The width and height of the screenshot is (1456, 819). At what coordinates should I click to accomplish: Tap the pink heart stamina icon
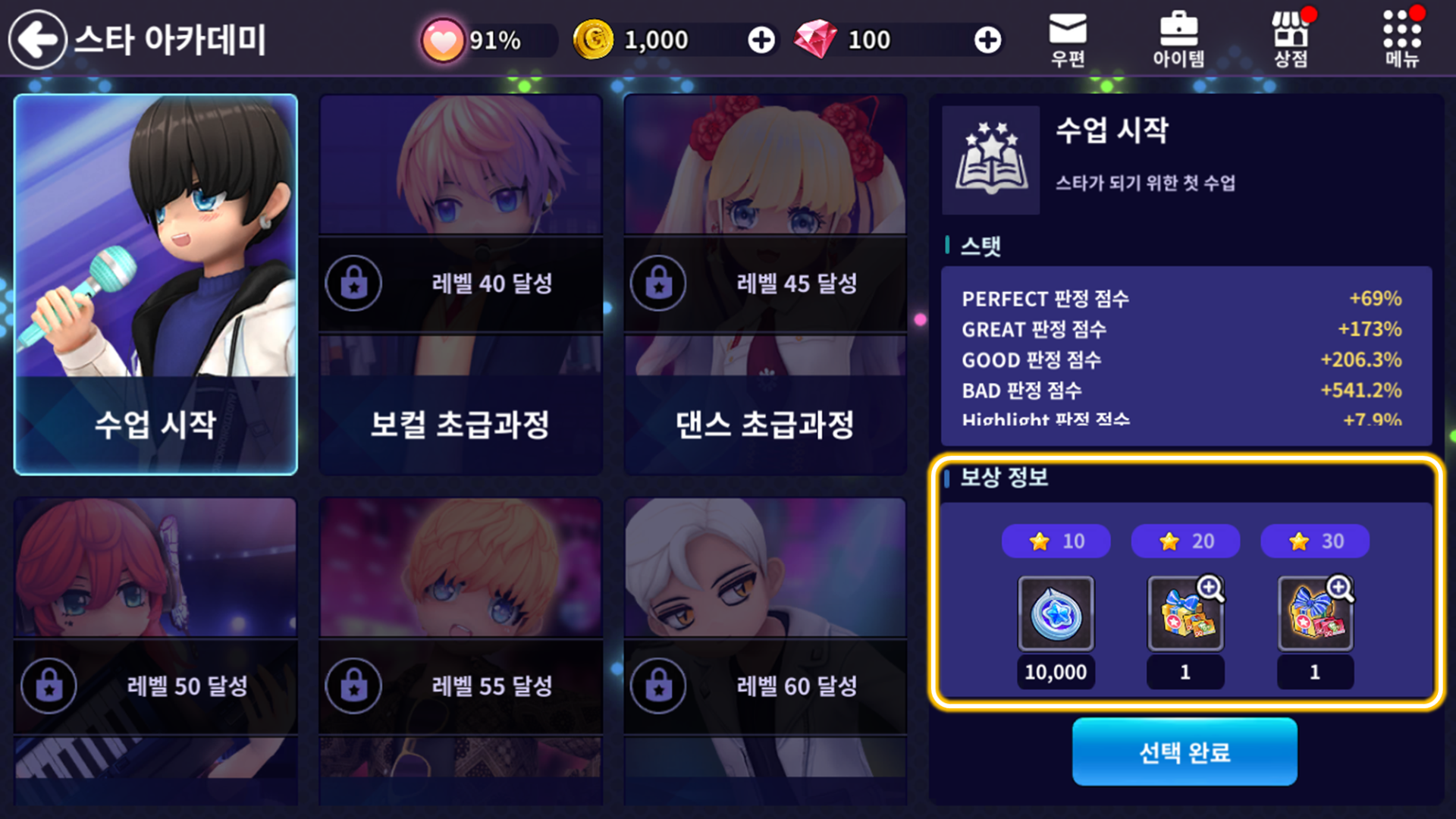coord(443,40)
